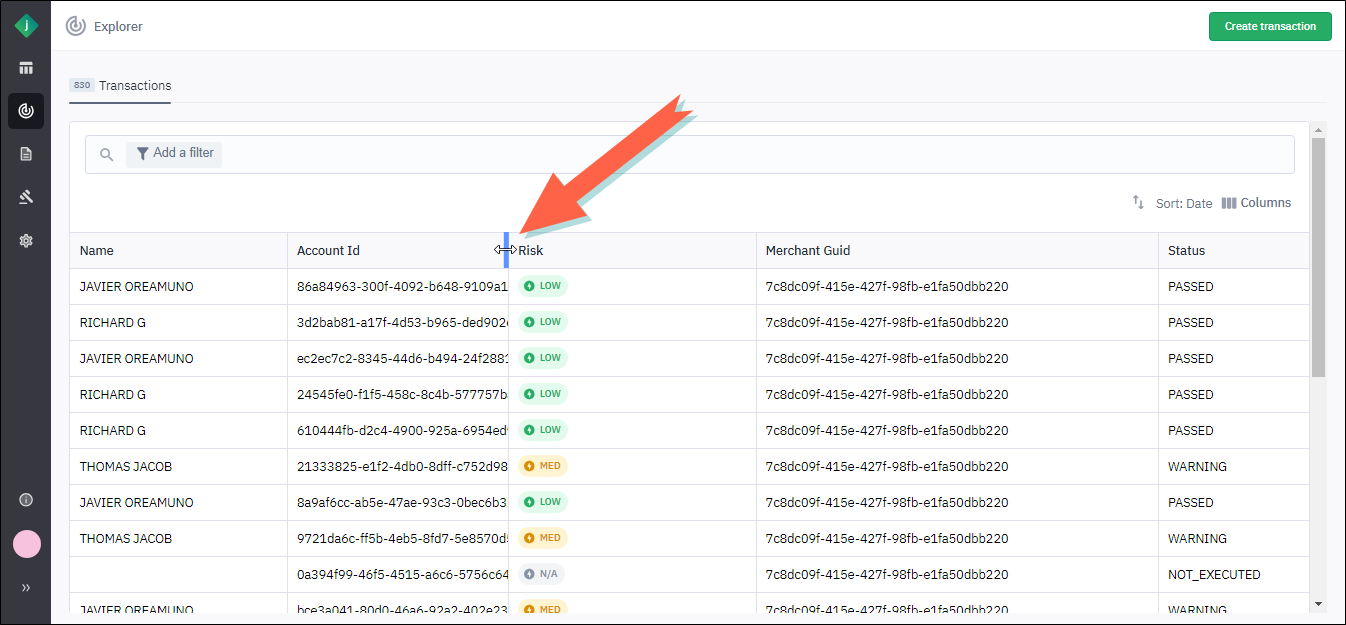Click the green diamond logo in sidebar
The width and height of the screenshot is (1346, 625).
coord(26,27)
